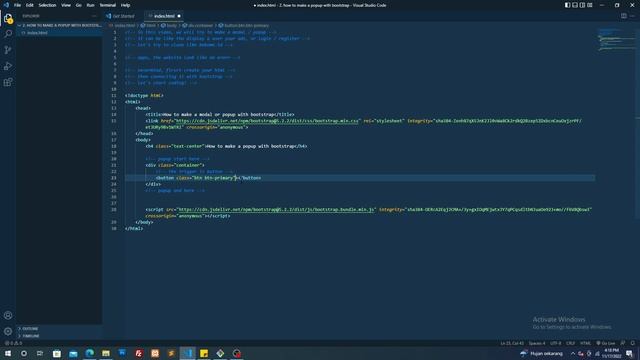The width and height of the screenshot is (640, 360).
Task: Open Microsoft Edge from the taskbar
Action: coord(89,353)
